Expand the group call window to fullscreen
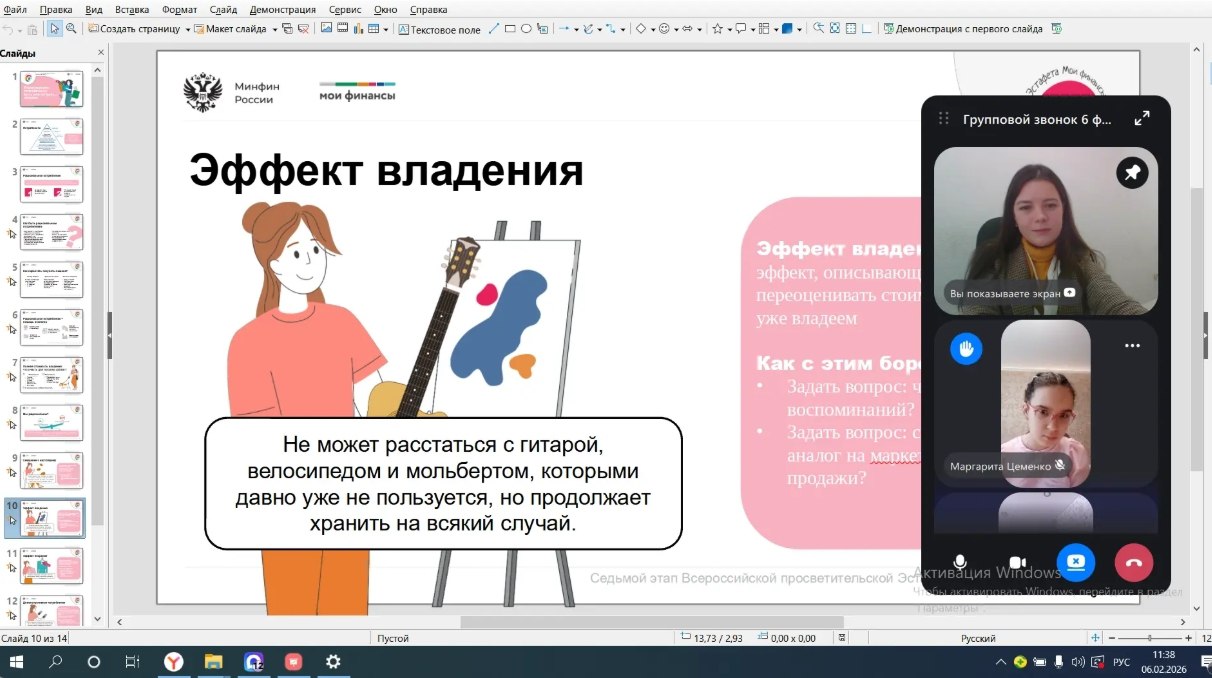Viewport: 1212px width, 678px height. tap(1141, 119)
